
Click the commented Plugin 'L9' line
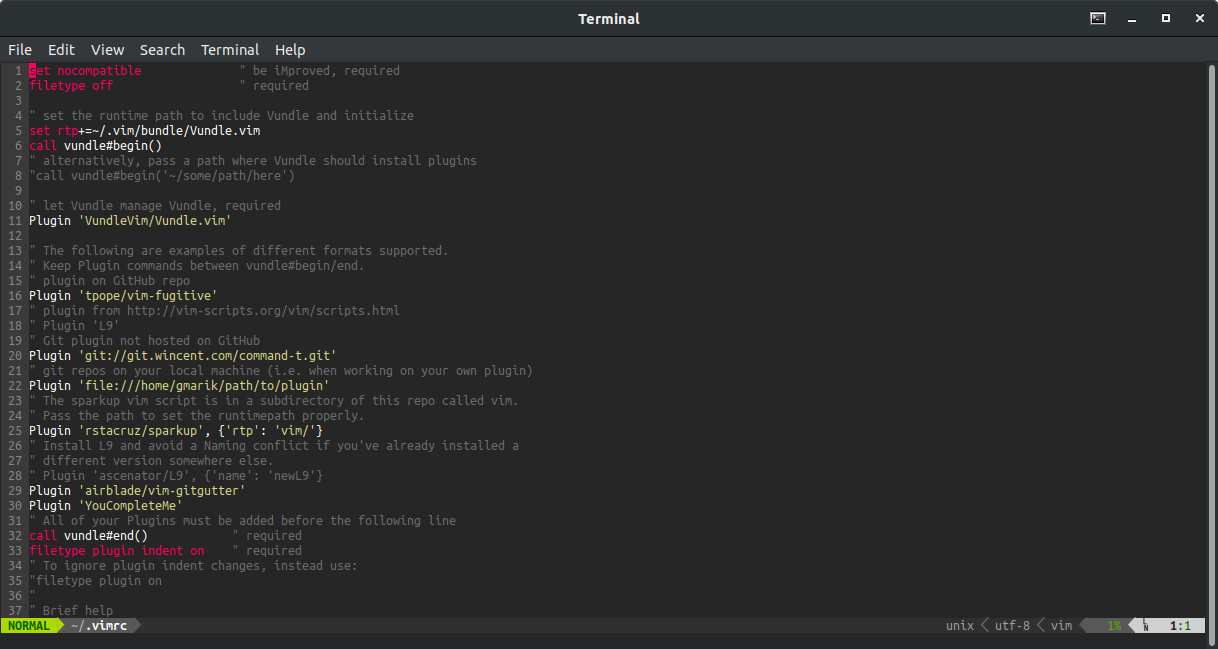(75, 326)
